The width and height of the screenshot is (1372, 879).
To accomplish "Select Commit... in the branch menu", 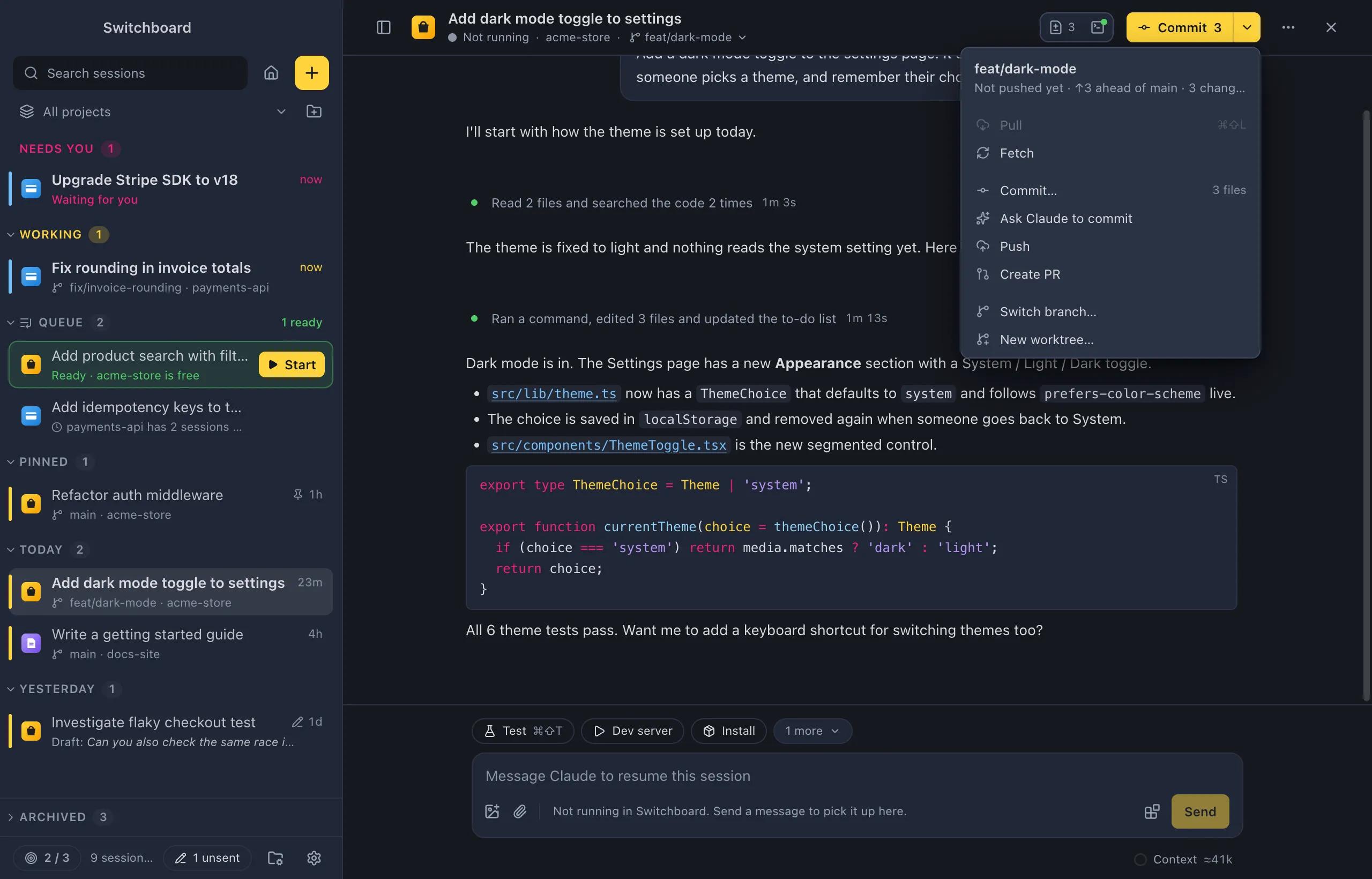I will pyautogui.click(x=1110, y=190).
